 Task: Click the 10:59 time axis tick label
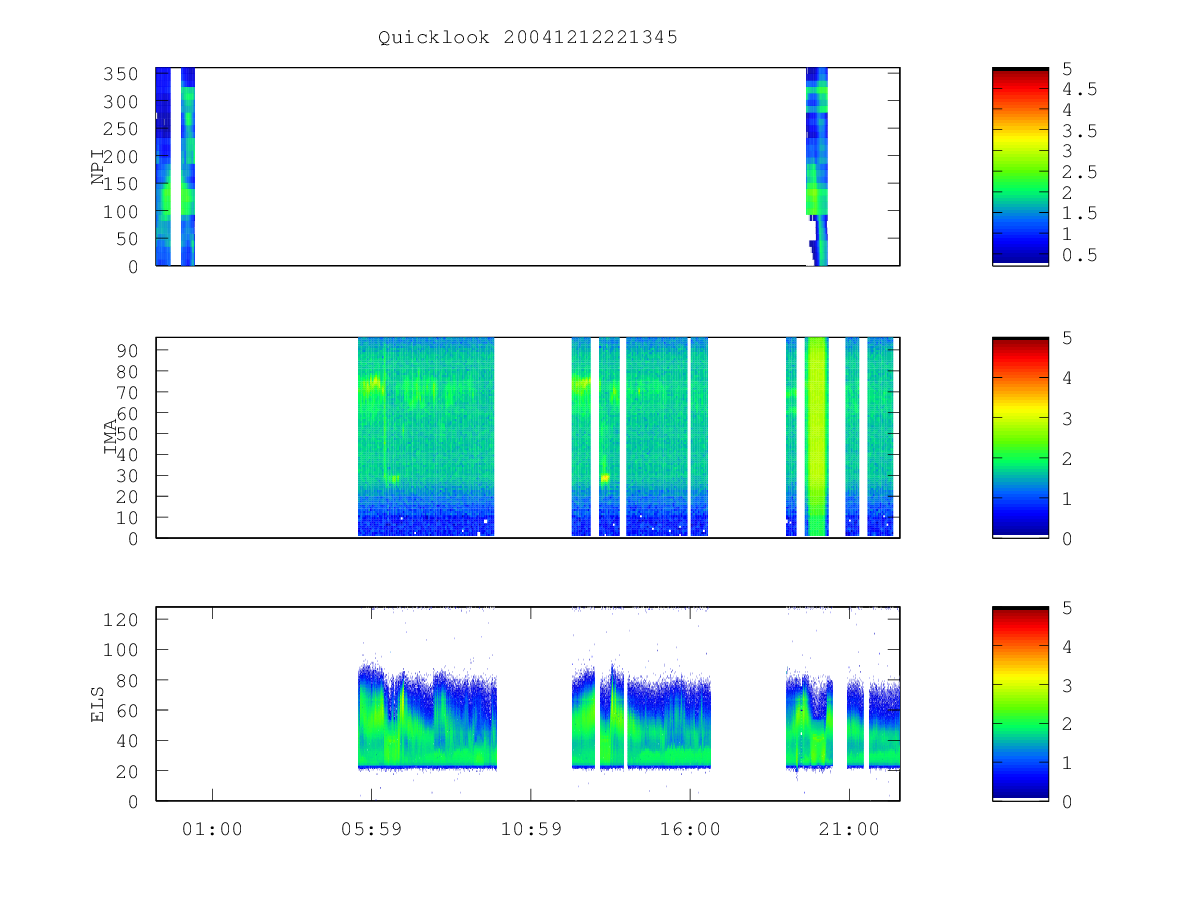point(530,829)
